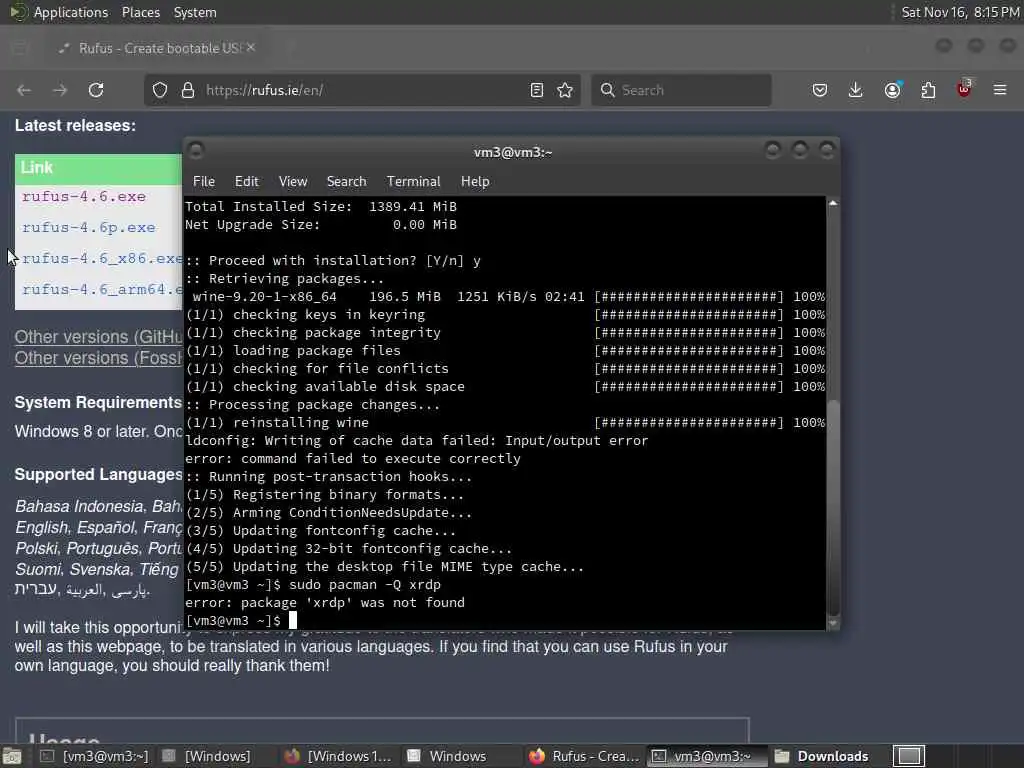Open the Firefox account icon
This screenshot has width=1024, height=768.
click(893, 90)
